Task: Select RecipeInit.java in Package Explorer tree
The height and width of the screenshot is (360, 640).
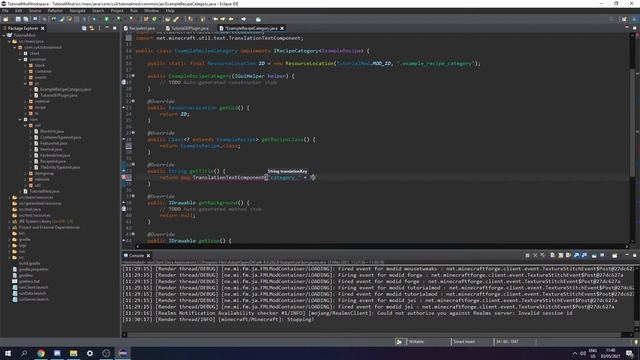Action: pyautogui.click(x=53, y=161)
